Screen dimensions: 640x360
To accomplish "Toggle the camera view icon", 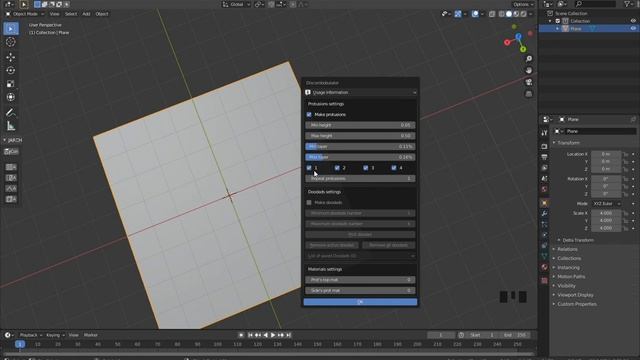I will pos(529,82).
